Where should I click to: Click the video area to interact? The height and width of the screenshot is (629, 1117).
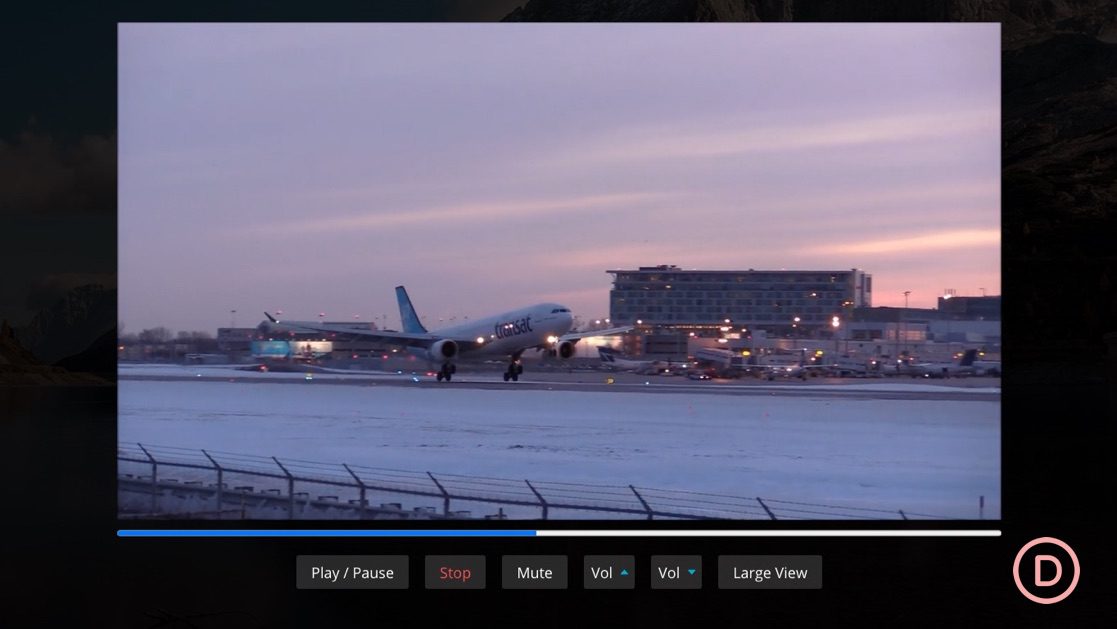click(560, 270)
